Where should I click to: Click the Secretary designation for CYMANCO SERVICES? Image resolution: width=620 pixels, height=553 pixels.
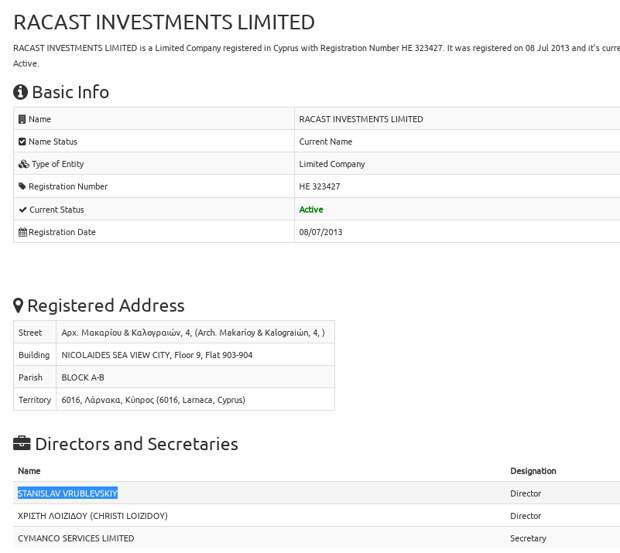pyautogui.click(x=528, y=538)
